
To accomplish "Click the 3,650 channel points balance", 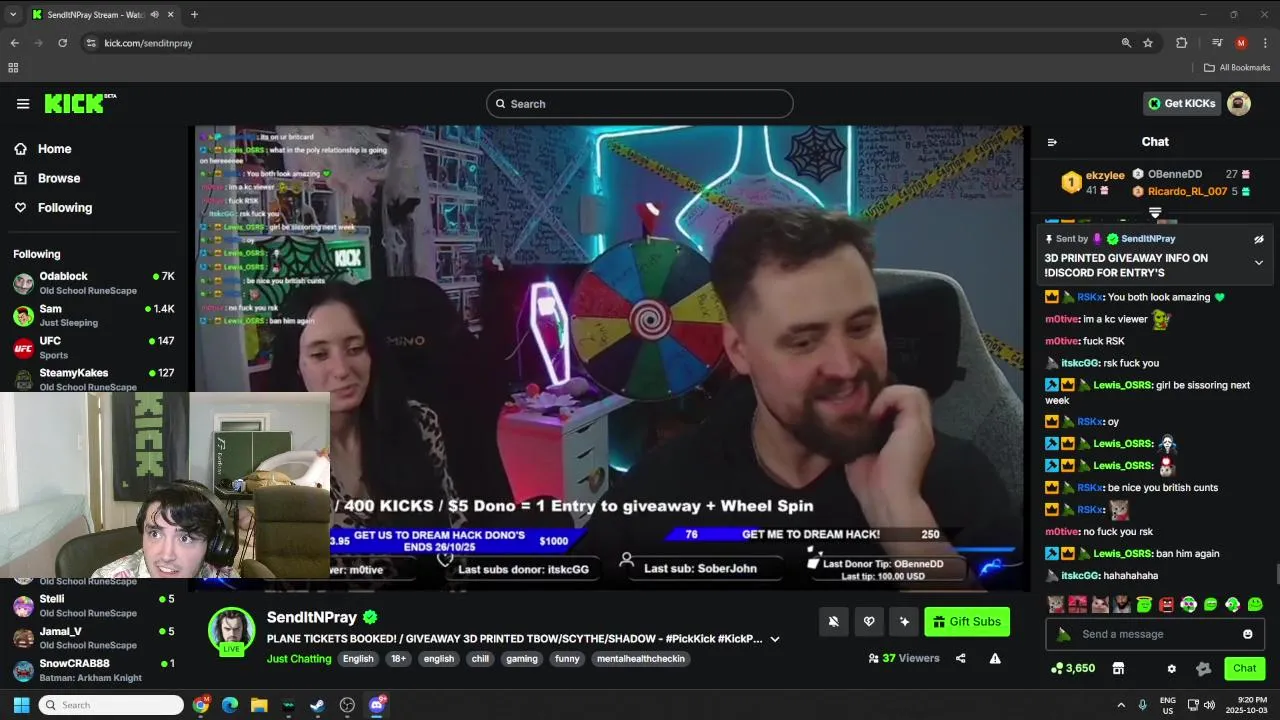I will point(1073,668).
